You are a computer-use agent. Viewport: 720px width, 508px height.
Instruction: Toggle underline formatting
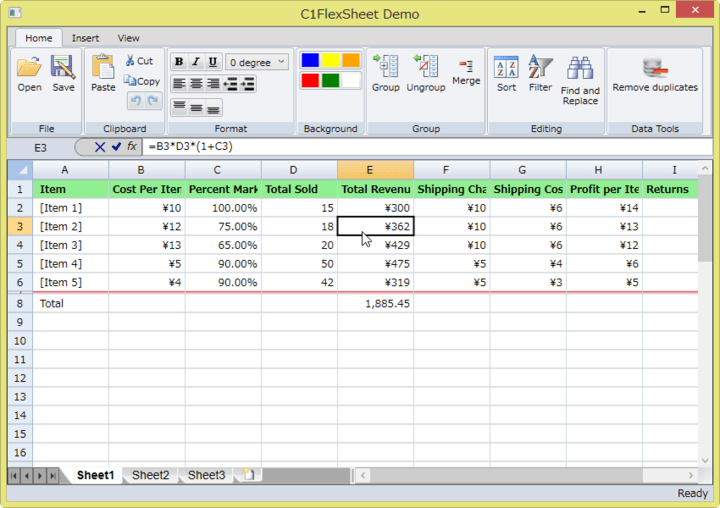(213, 62)
